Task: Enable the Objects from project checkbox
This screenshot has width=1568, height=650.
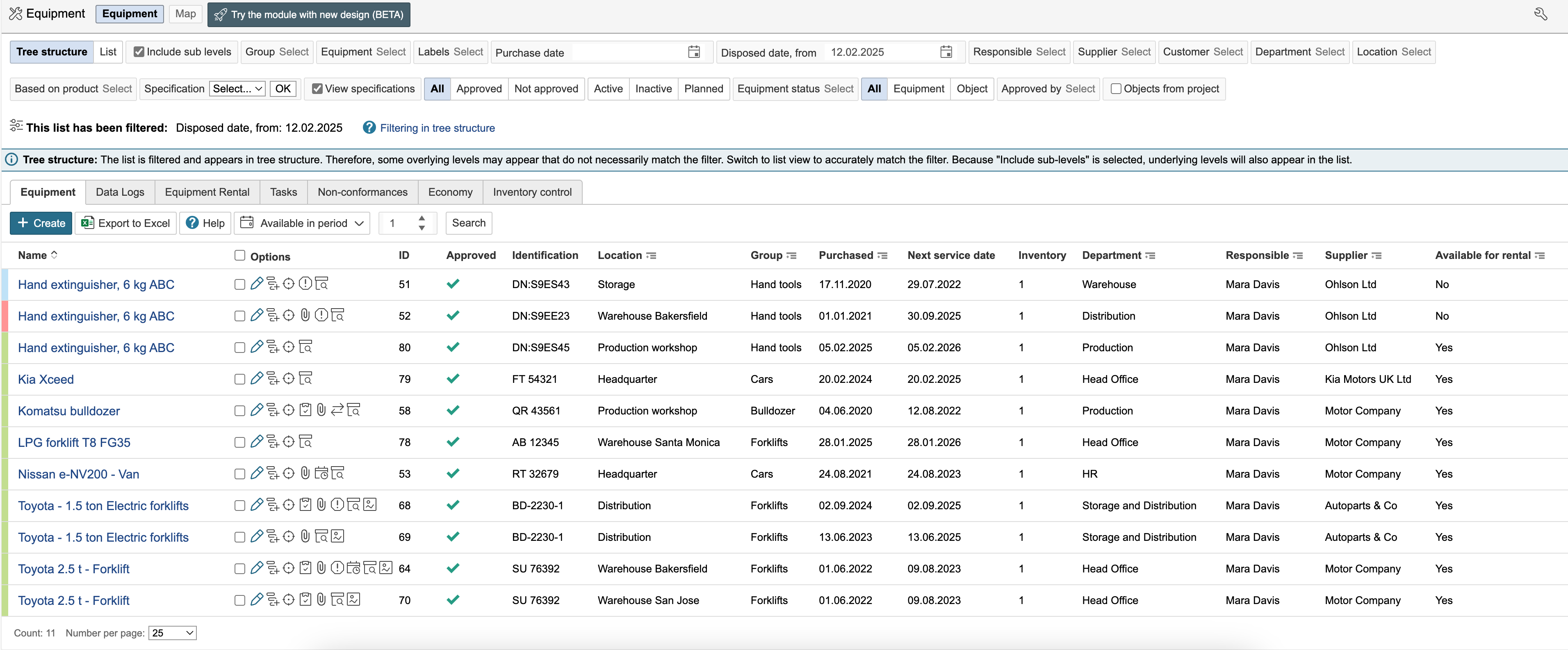Action: (1116, 88)
